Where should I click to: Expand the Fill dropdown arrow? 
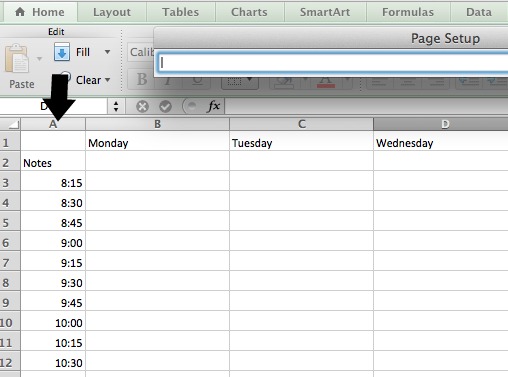click(x=107, y=52)
